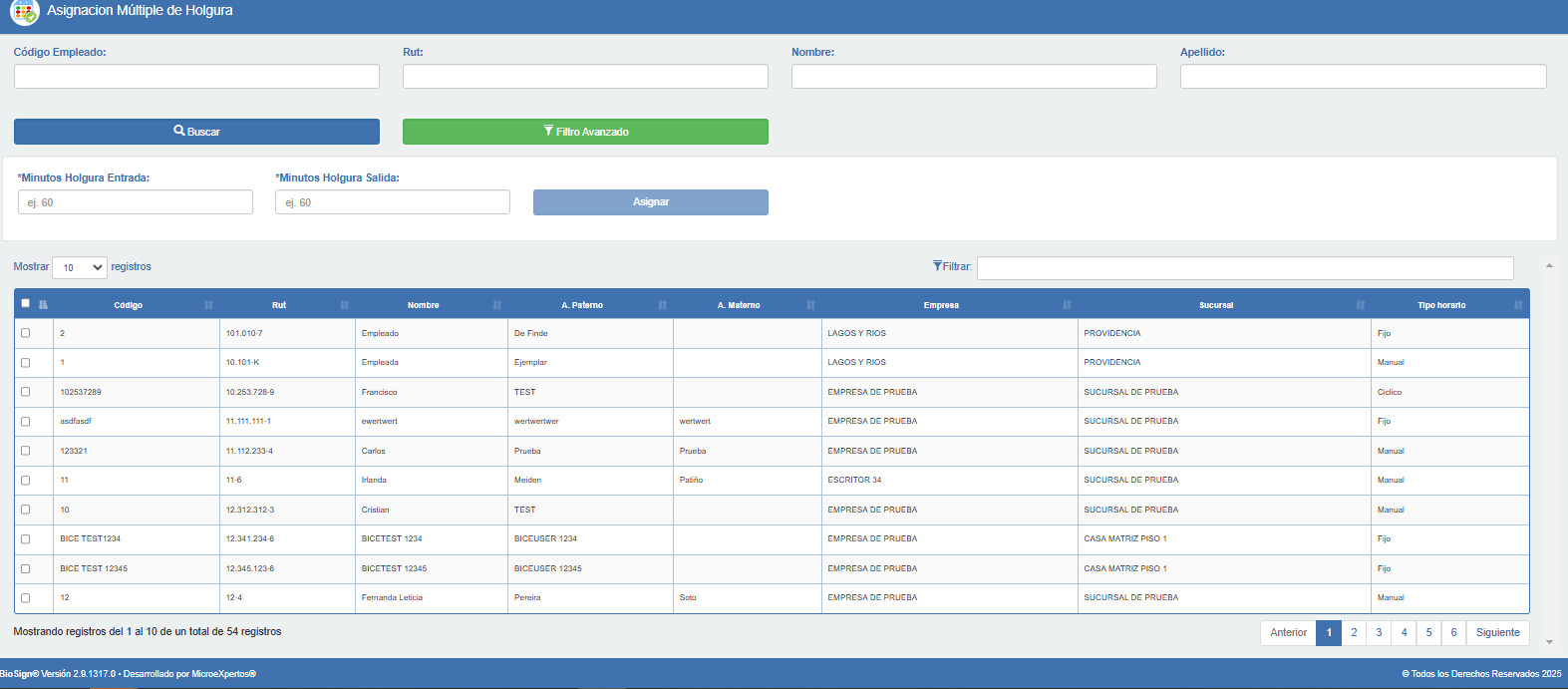Click the Nombre column sort icon
This screenshot has width=1568, height=689.
pyautogui.click(x=496, y=305)
